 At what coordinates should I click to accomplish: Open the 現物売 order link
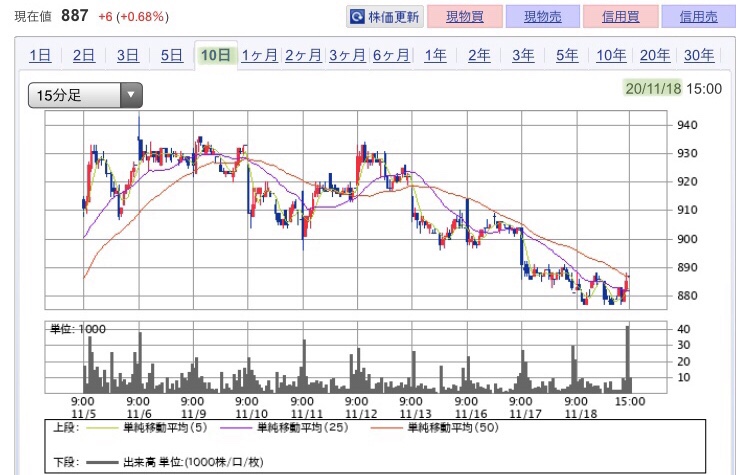tap(543, 17)
